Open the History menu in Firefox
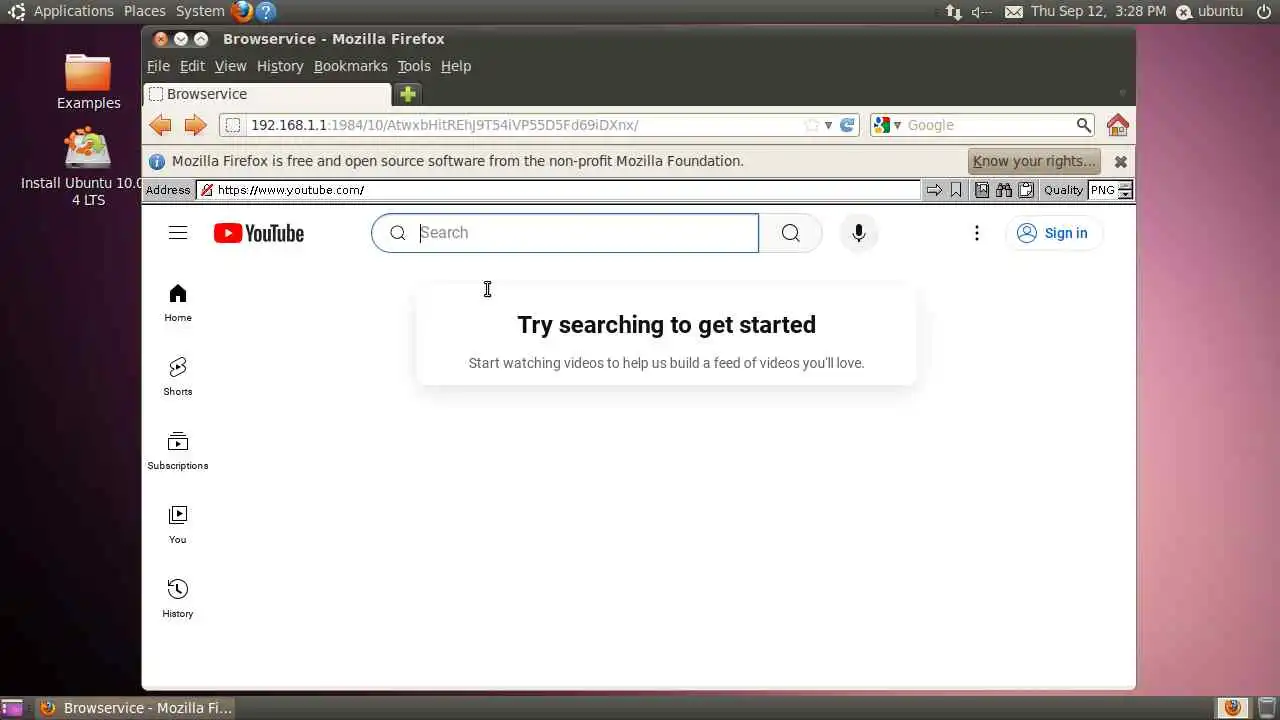Image resolution: width=1280 pixels, height=720 pixels. click(x=280, y=66)
